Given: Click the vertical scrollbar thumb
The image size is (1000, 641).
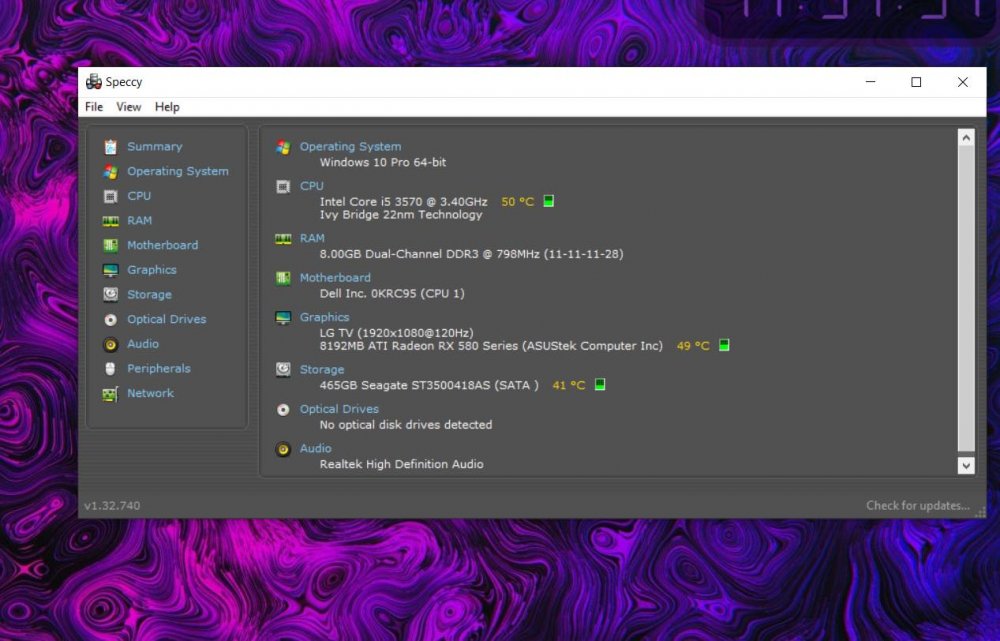Looking at the screenshot, I should coord(966,298).
